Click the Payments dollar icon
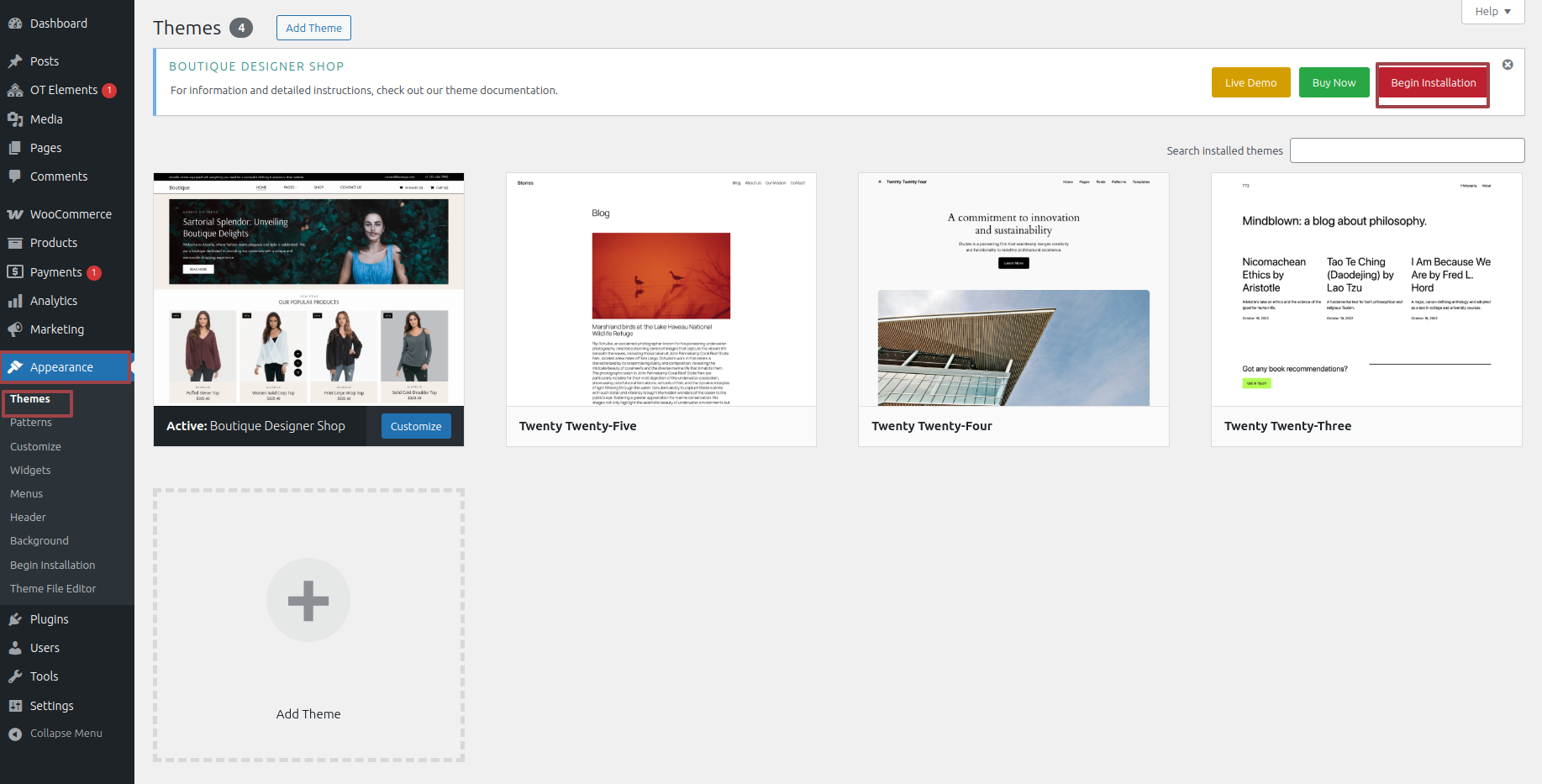The height and width of the screenshot is (784, 1542). tap(15, 271)
